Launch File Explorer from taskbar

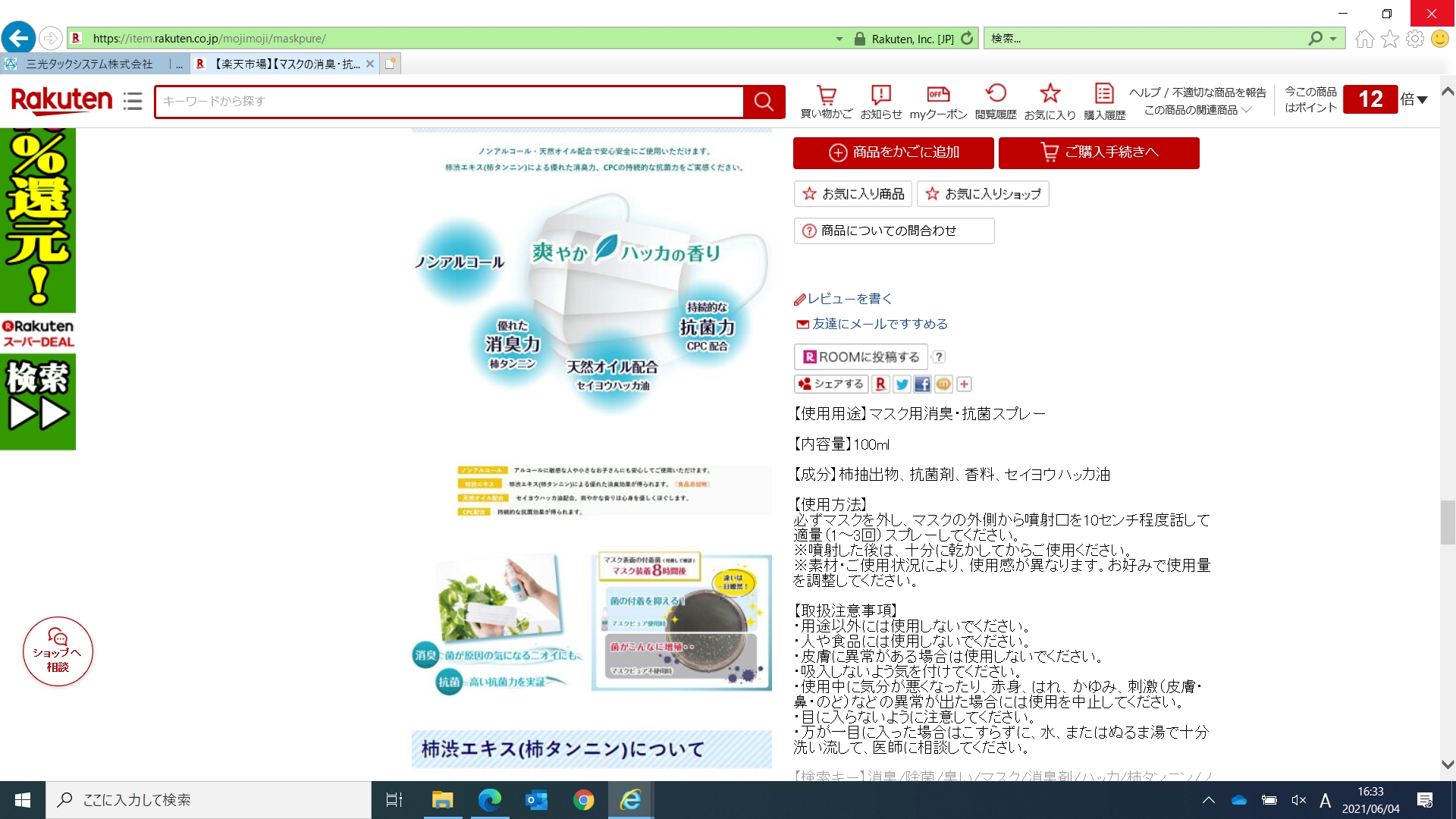(442, 800)
